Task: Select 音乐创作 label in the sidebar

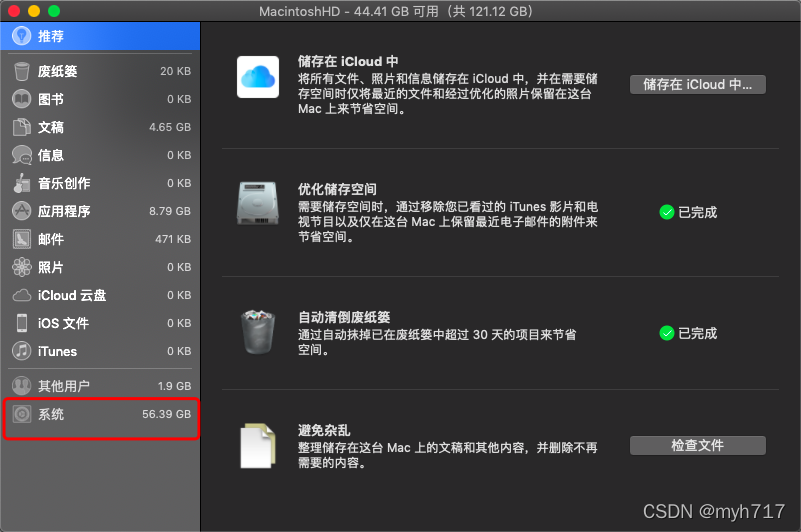Action: [x=64, y=183]
